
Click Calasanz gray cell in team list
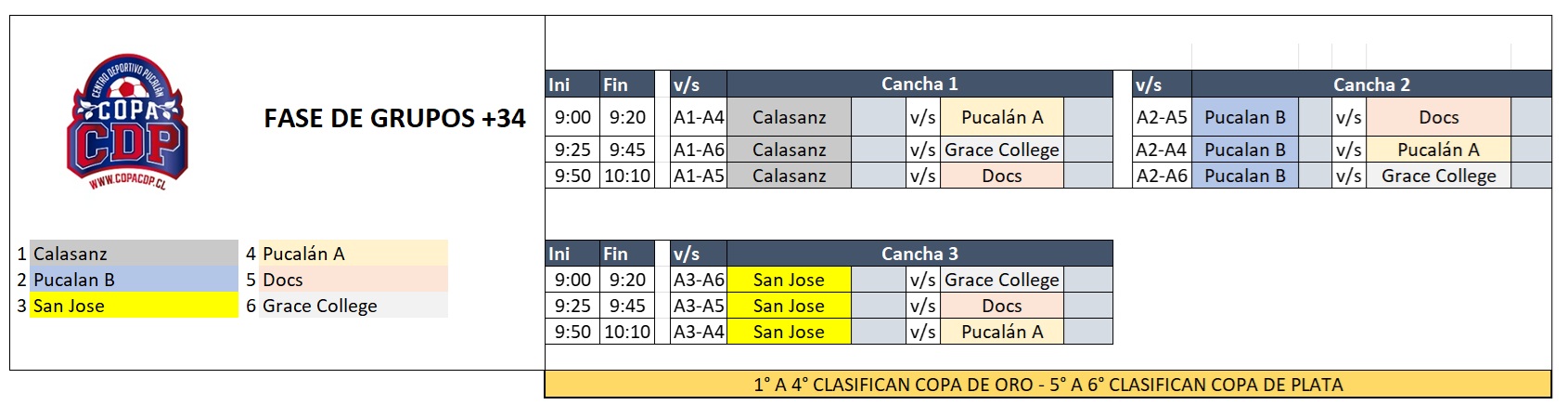pos(134,254)
